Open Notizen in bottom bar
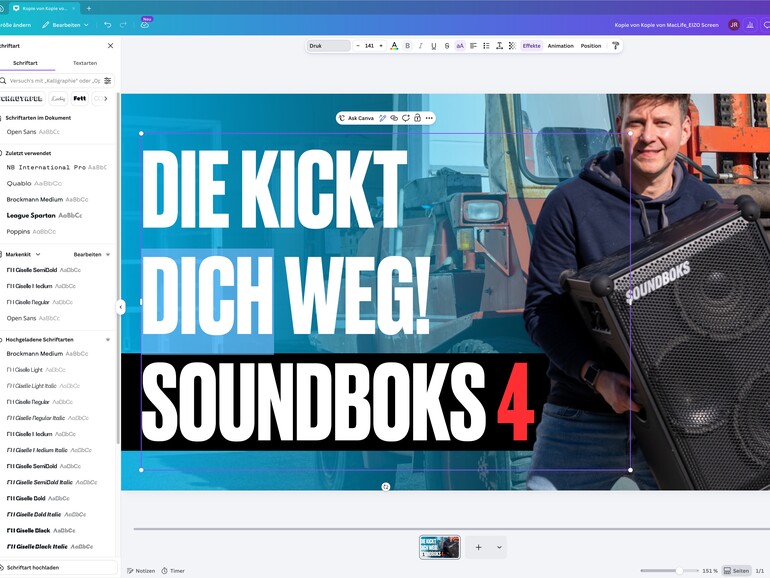 [141, 571]
